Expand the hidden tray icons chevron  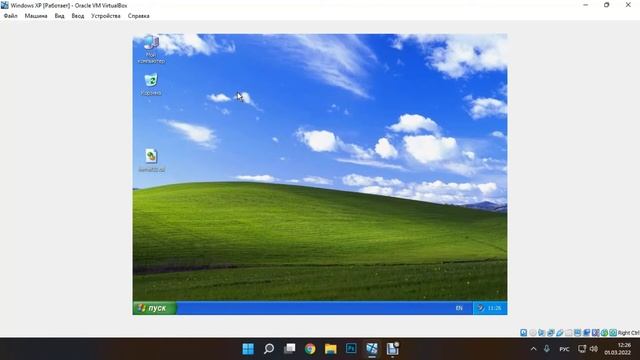533,349
